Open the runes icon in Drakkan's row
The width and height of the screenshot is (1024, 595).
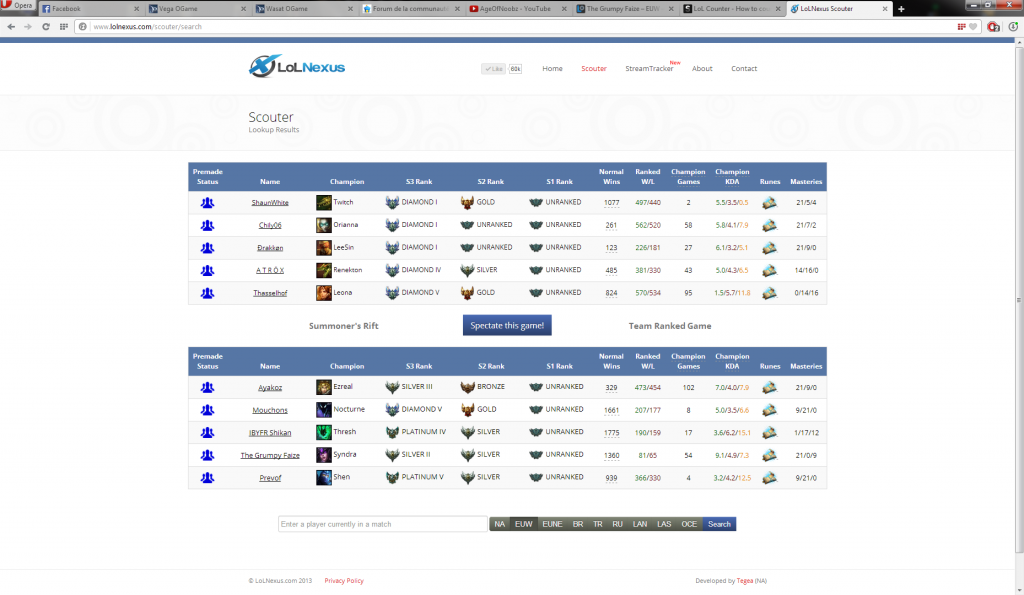pos(769,248)
